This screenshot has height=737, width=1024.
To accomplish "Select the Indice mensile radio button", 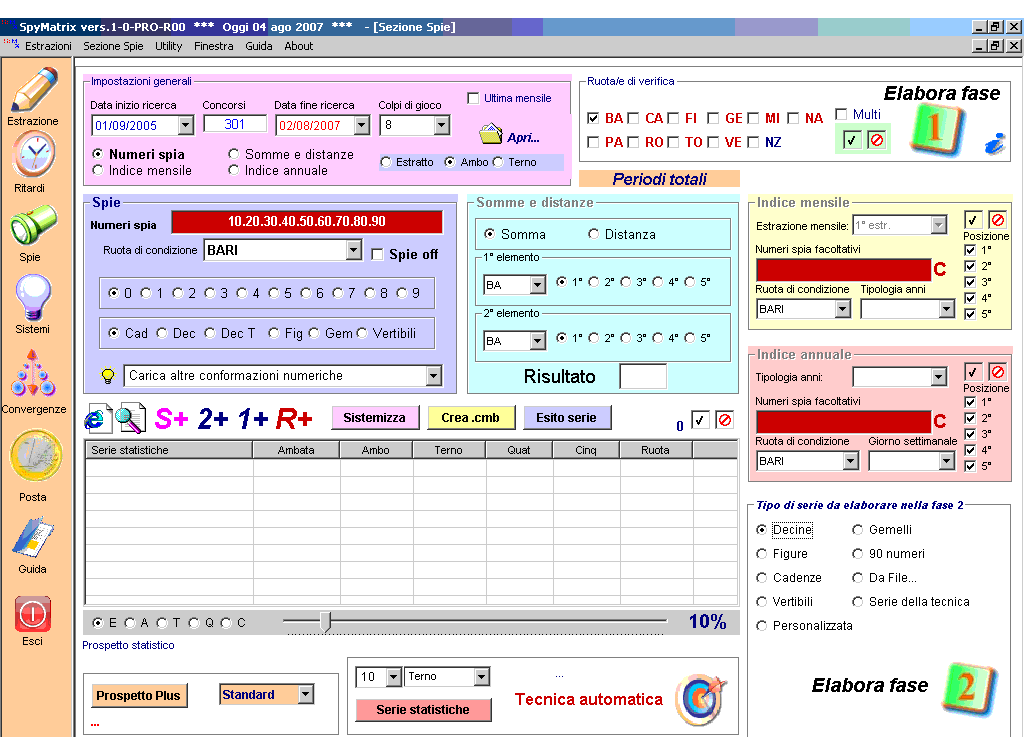I will point(98,170).
